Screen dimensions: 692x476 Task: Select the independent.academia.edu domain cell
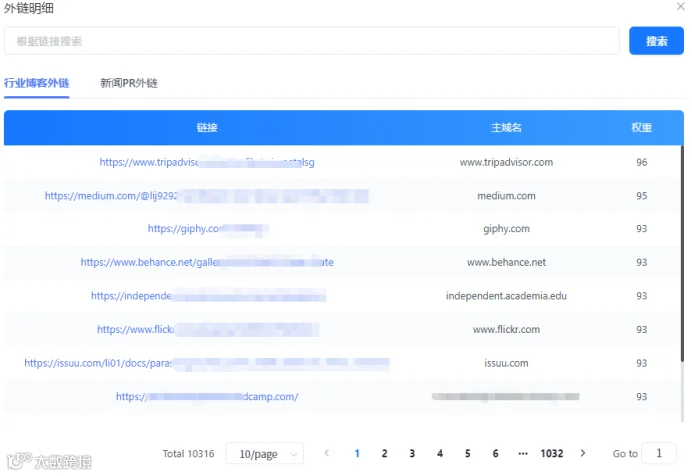(506, 296)
